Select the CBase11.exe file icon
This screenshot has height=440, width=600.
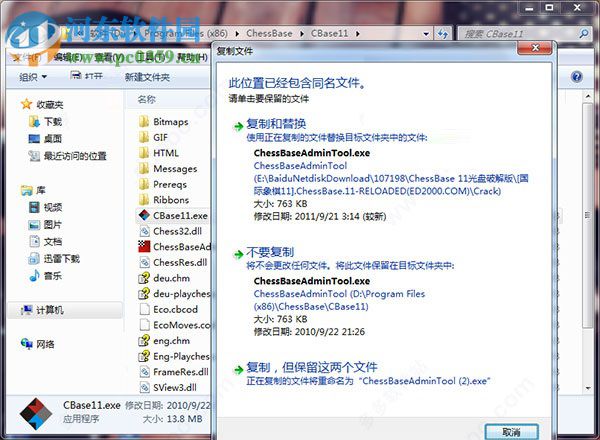coord(144,215)
